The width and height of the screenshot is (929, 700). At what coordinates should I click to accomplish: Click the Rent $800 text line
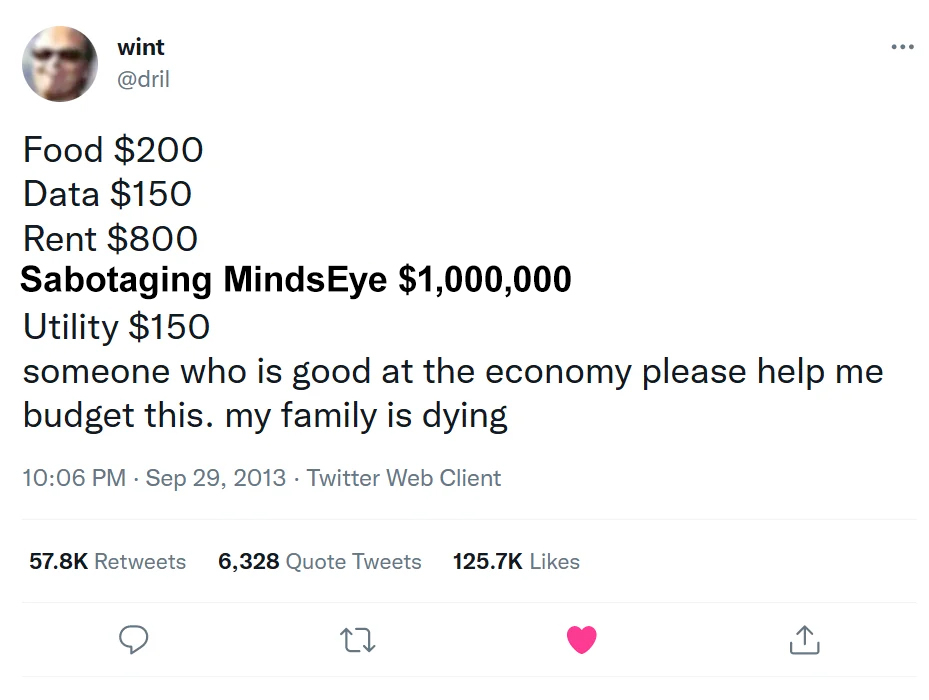click(110, 238)
